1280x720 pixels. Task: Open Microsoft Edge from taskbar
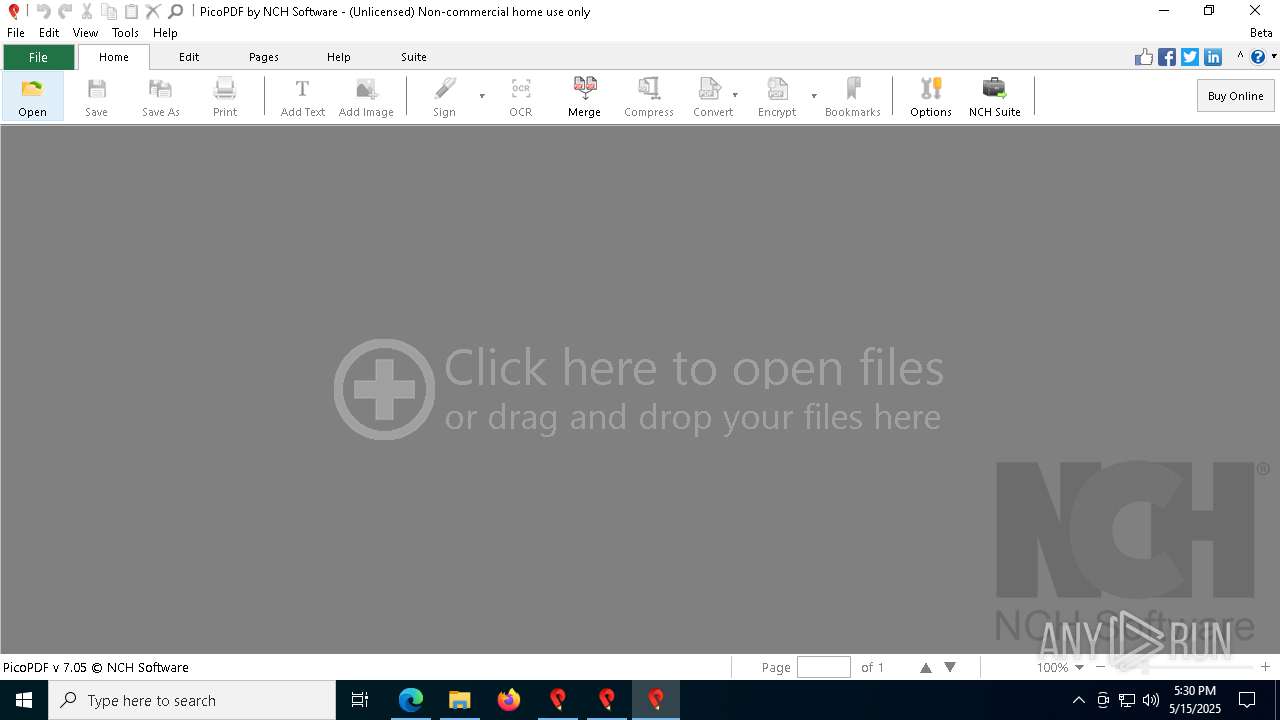tap(411, 700)
